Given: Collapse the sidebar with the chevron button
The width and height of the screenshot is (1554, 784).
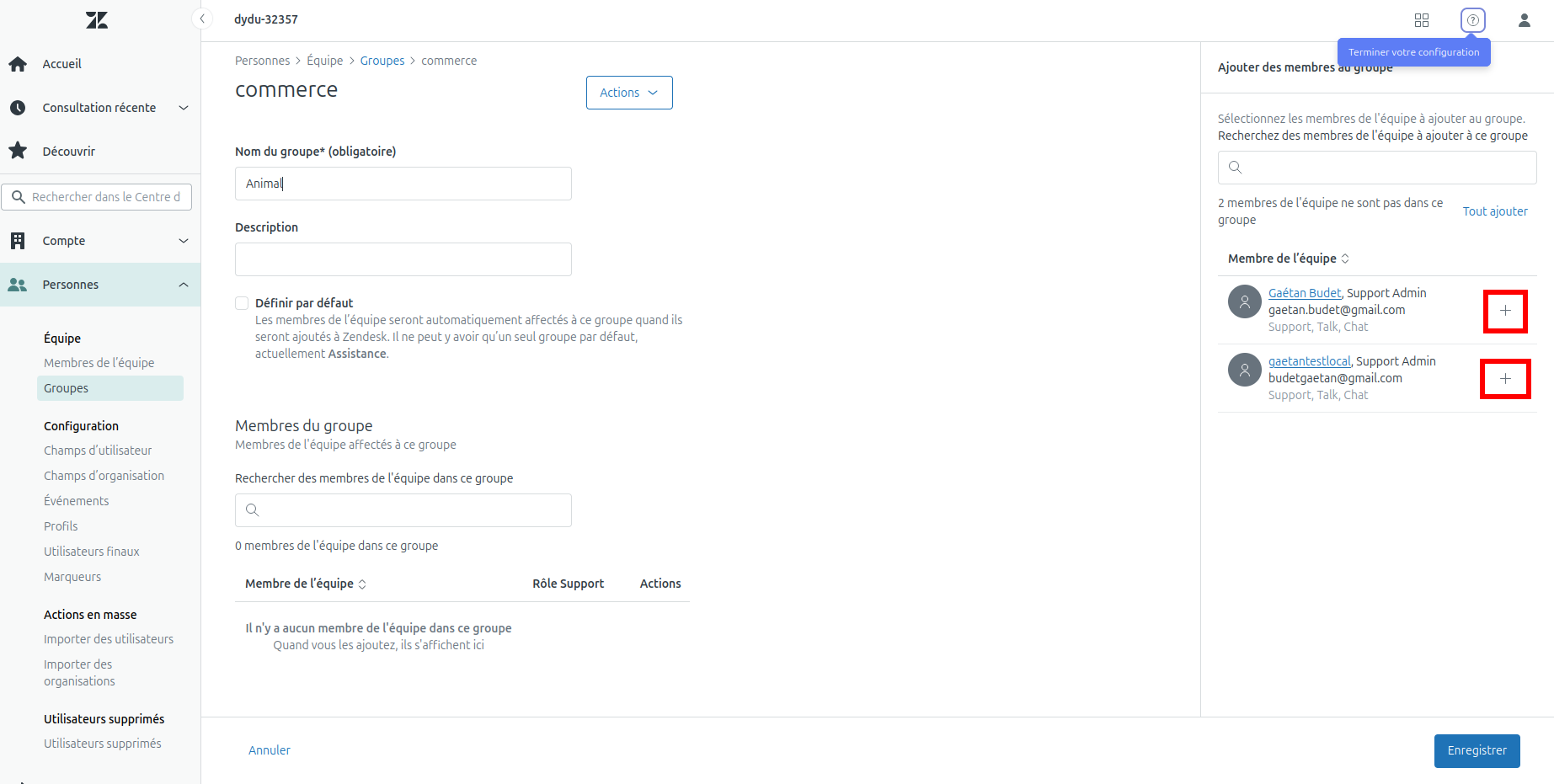Looking at the screenshot, I should [202, 19].
